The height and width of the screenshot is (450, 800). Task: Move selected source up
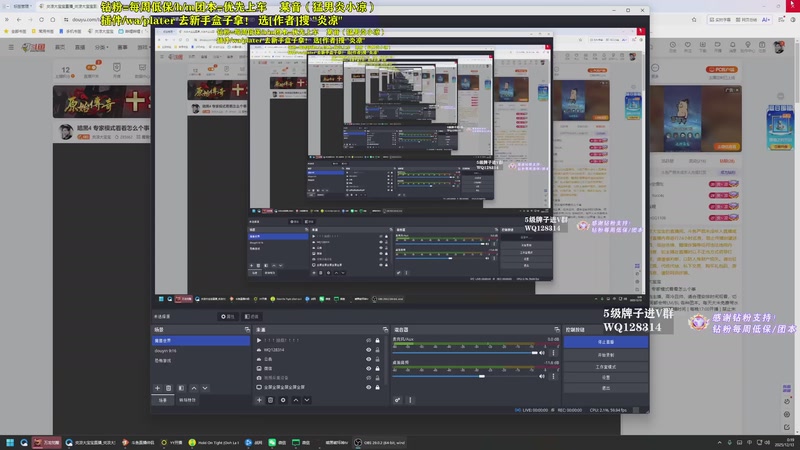pos(296,400)
